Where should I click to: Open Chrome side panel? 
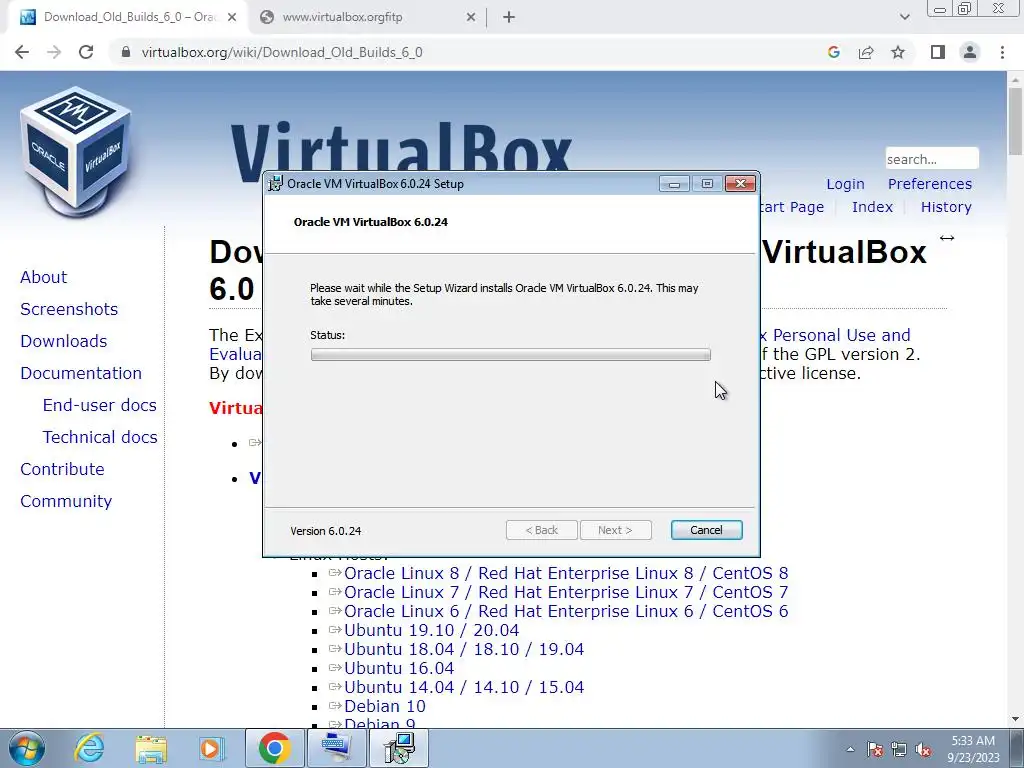(x=938, y=52)
